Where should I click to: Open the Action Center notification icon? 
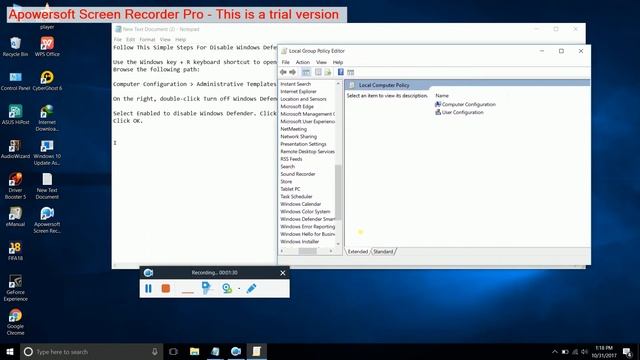point(627,351)
